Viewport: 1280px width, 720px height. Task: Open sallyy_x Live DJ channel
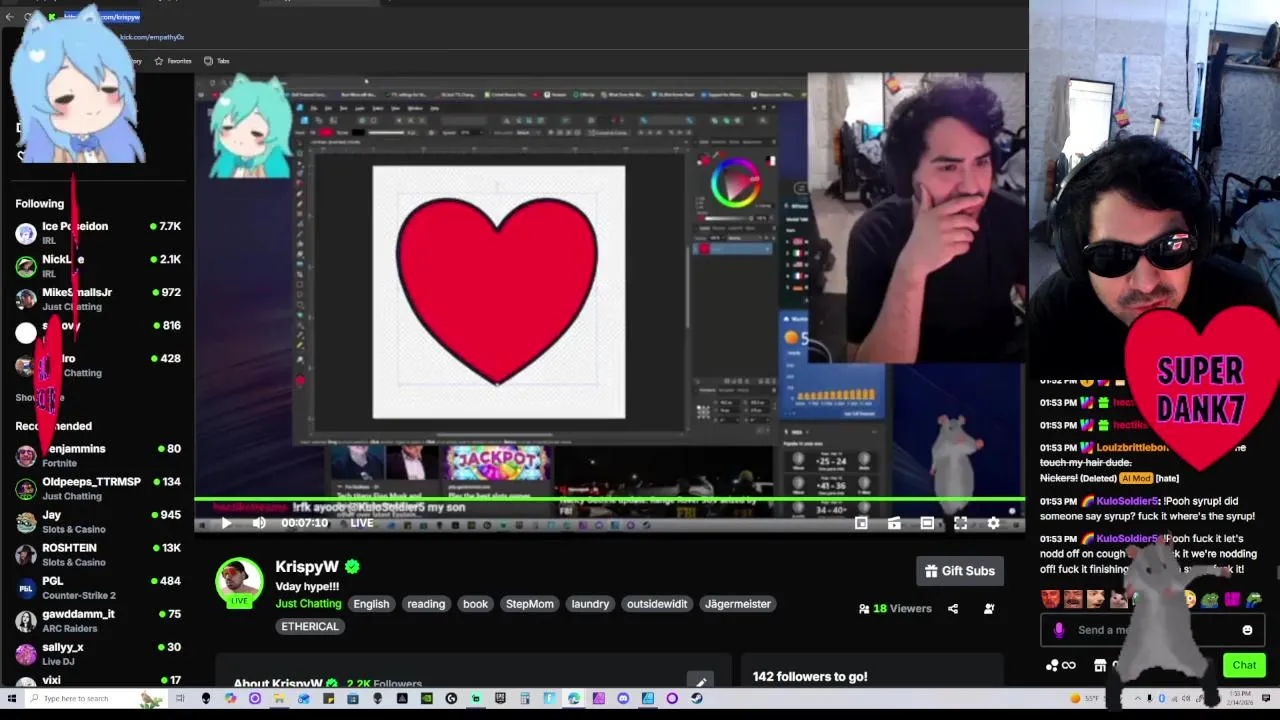98,653
